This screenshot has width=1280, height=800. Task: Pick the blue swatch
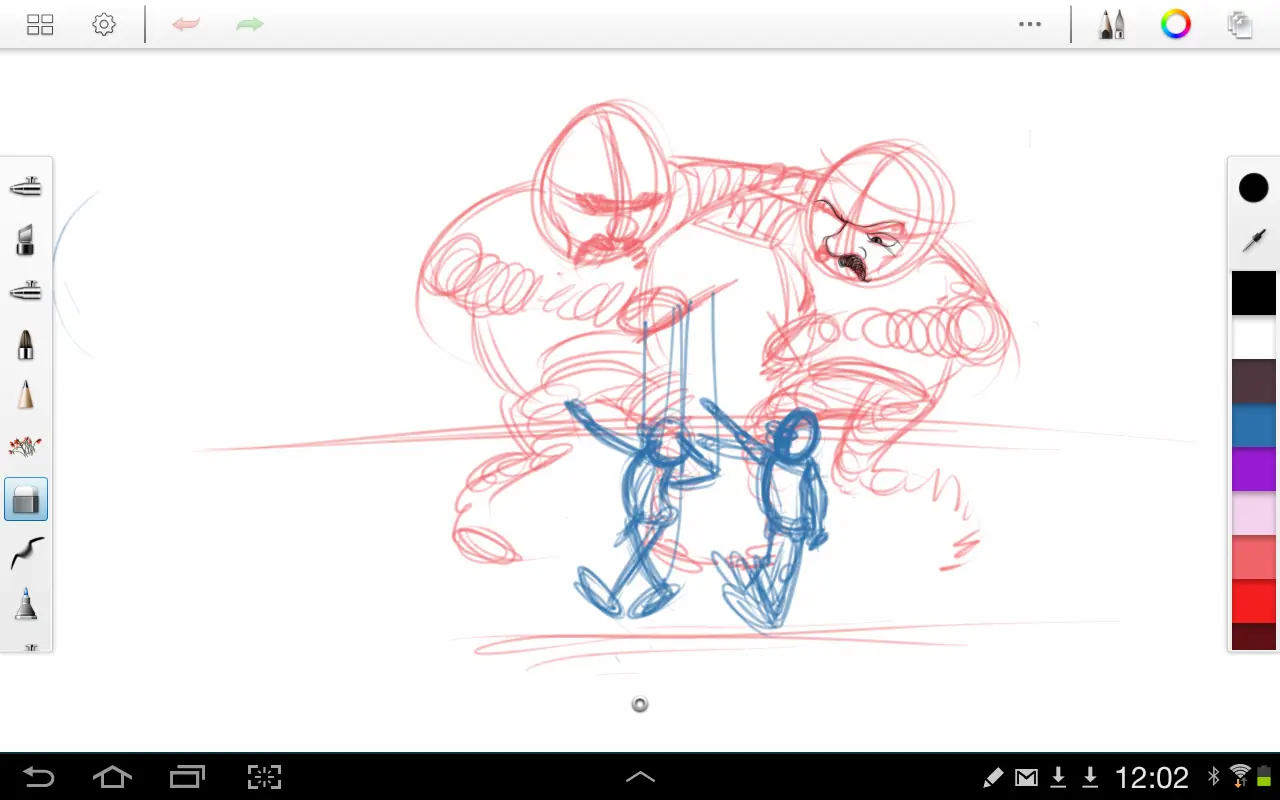[1254, 425]
